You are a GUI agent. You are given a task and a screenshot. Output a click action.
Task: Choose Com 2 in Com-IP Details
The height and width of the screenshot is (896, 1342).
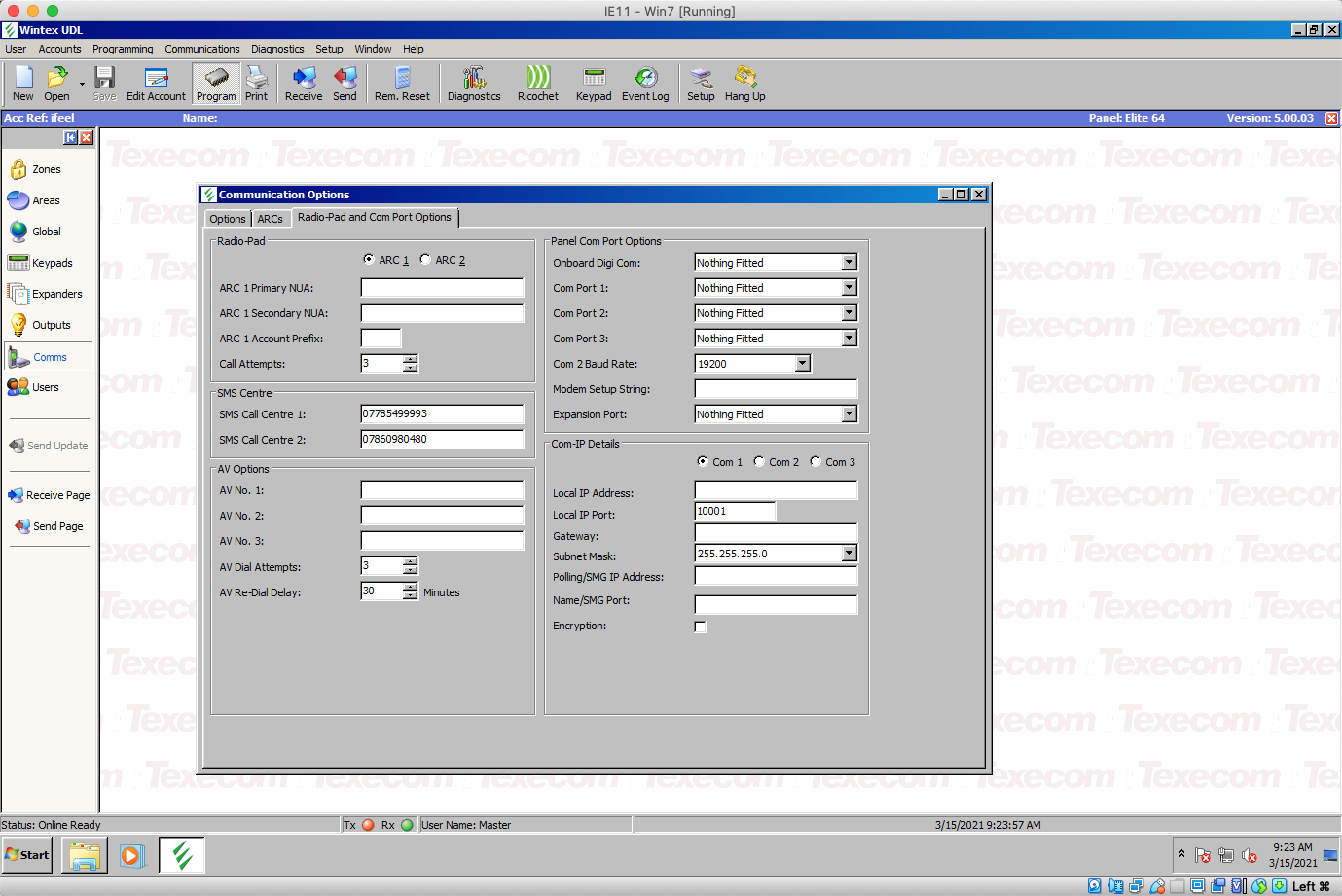759,461
